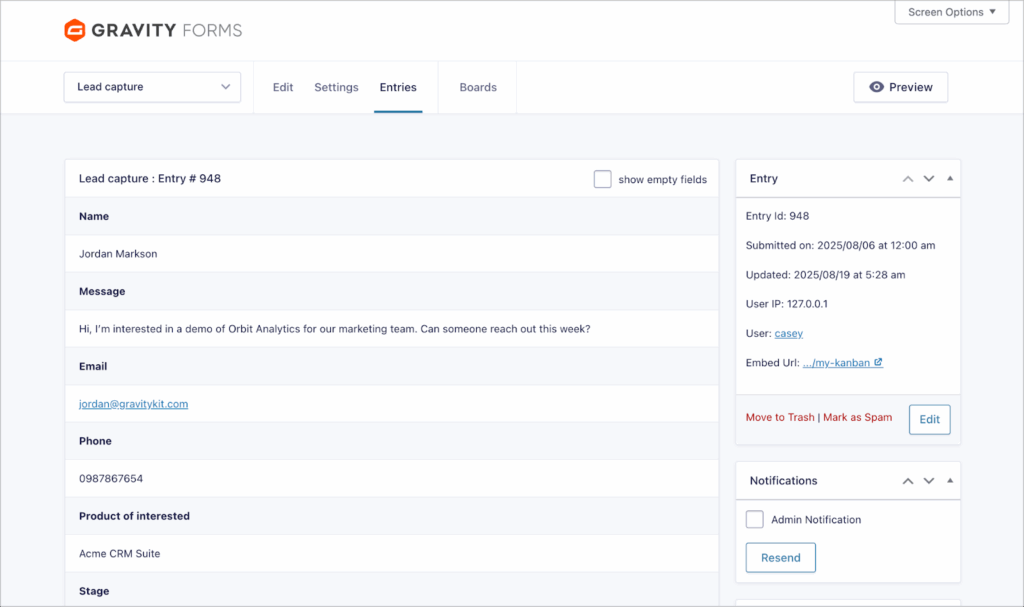The width and height of the screenshot is (1024, 607).
Task: Select the Move to Trash link
Action: pos(780,417)
